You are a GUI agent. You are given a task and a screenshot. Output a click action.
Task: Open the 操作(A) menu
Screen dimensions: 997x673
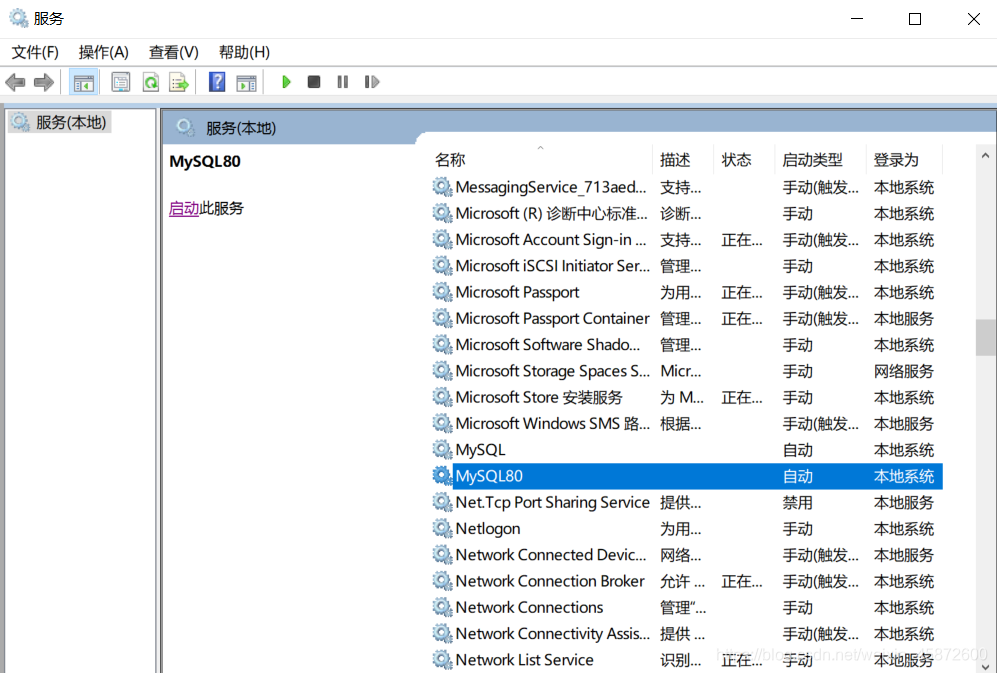(103, 51)
